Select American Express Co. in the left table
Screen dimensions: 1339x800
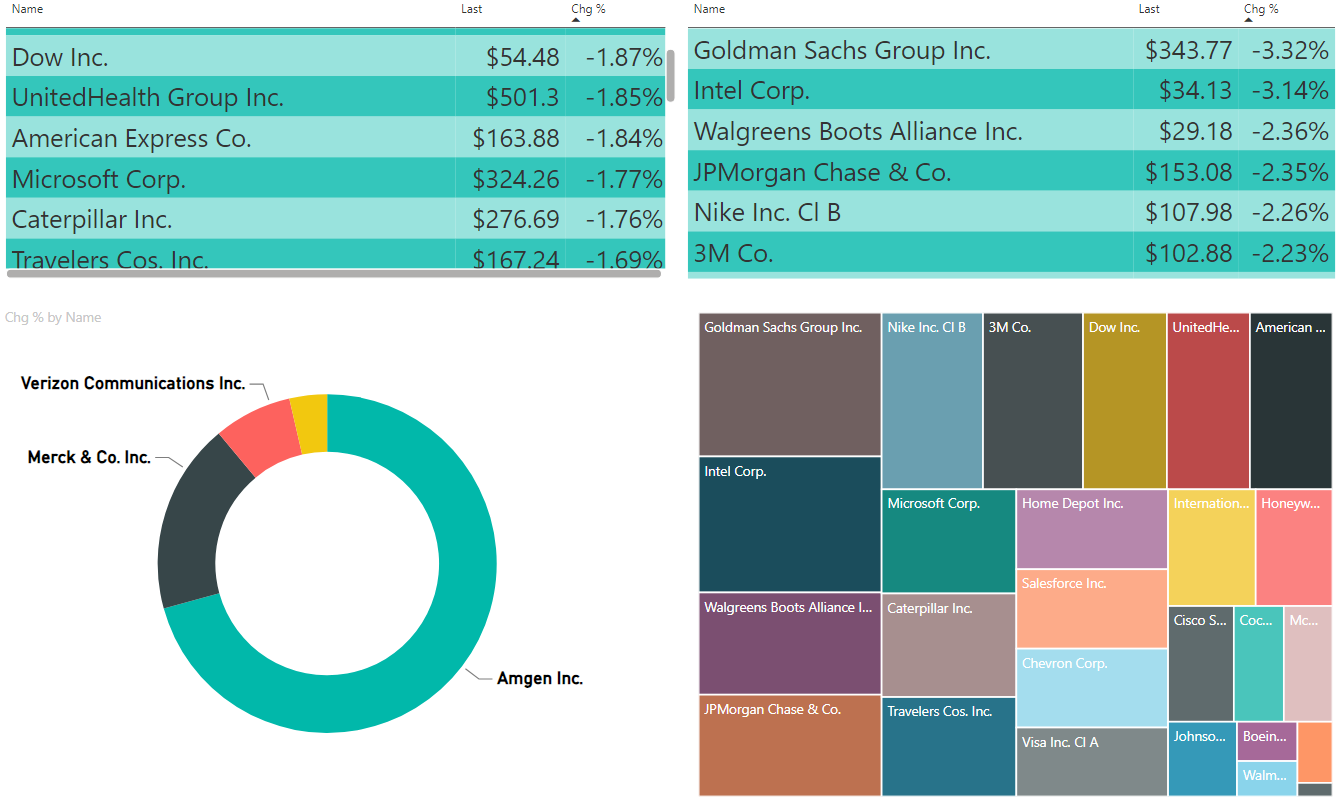coord(132,139)
